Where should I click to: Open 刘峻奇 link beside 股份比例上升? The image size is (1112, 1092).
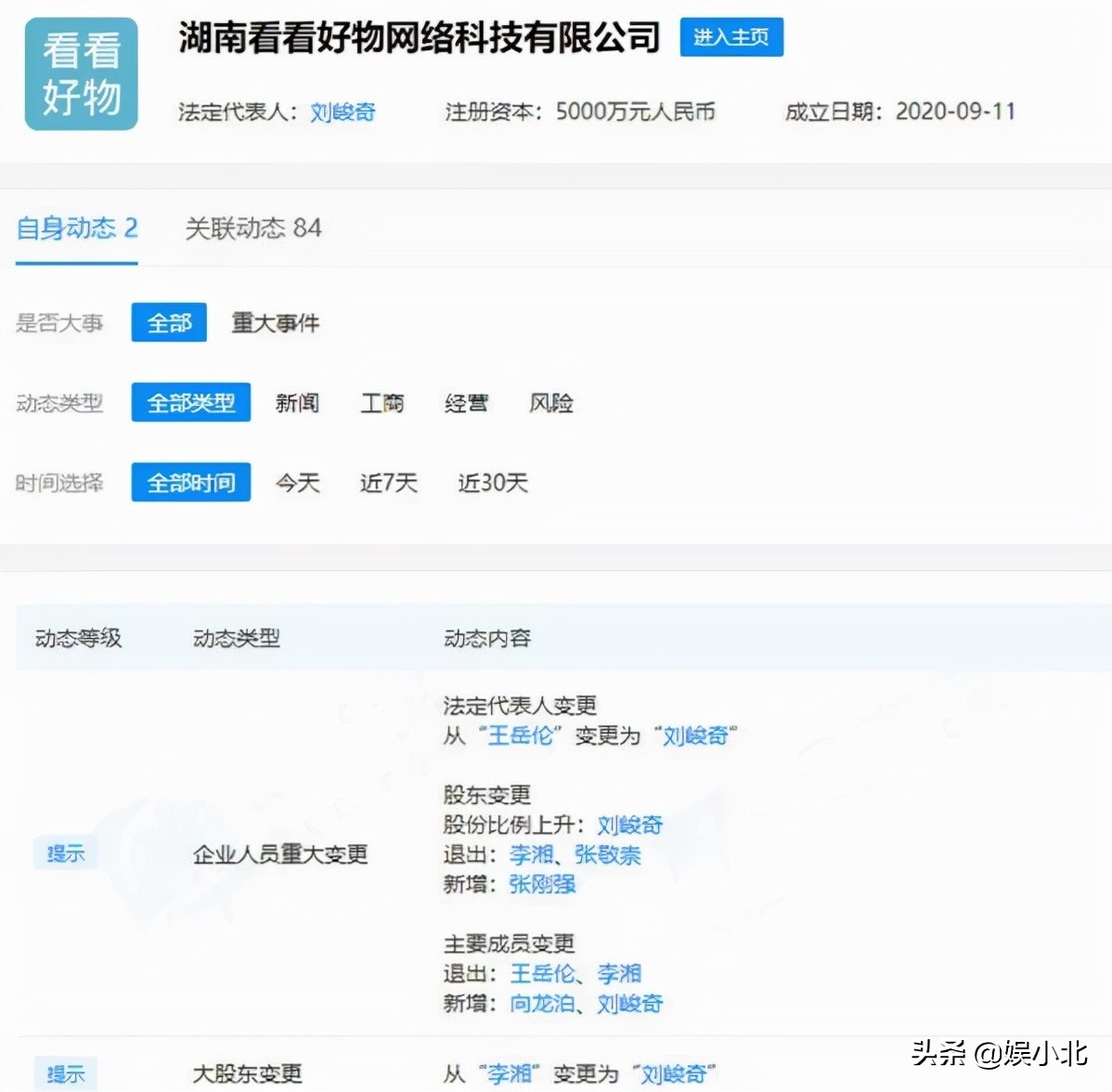(629, 825)
